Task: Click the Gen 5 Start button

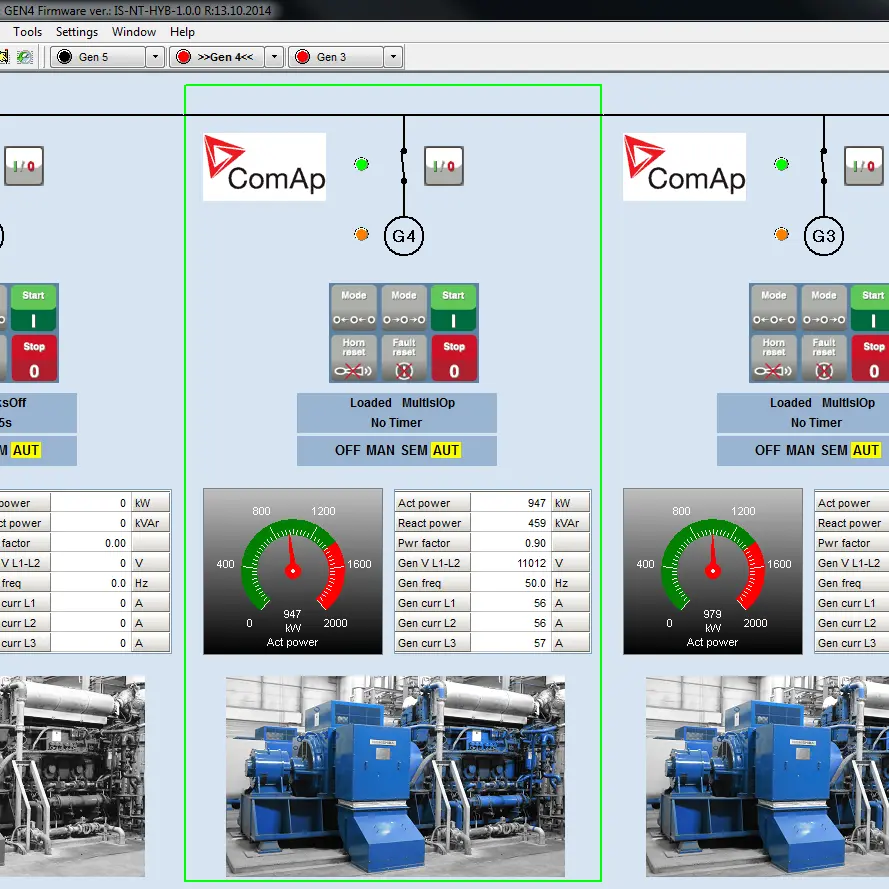Action: (33, 308)
